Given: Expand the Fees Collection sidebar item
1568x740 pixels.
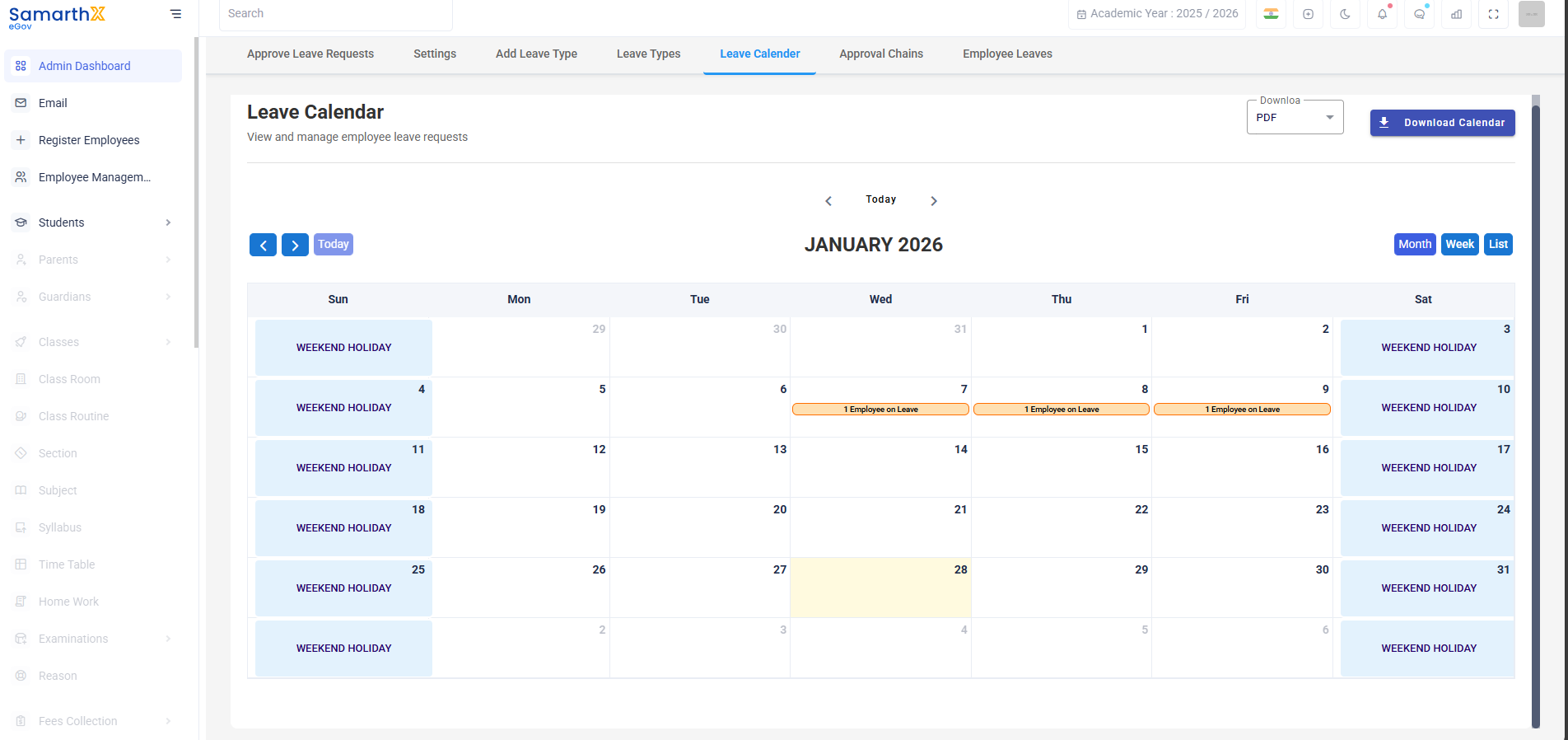Looking at the screenshot, I should 93,721.
